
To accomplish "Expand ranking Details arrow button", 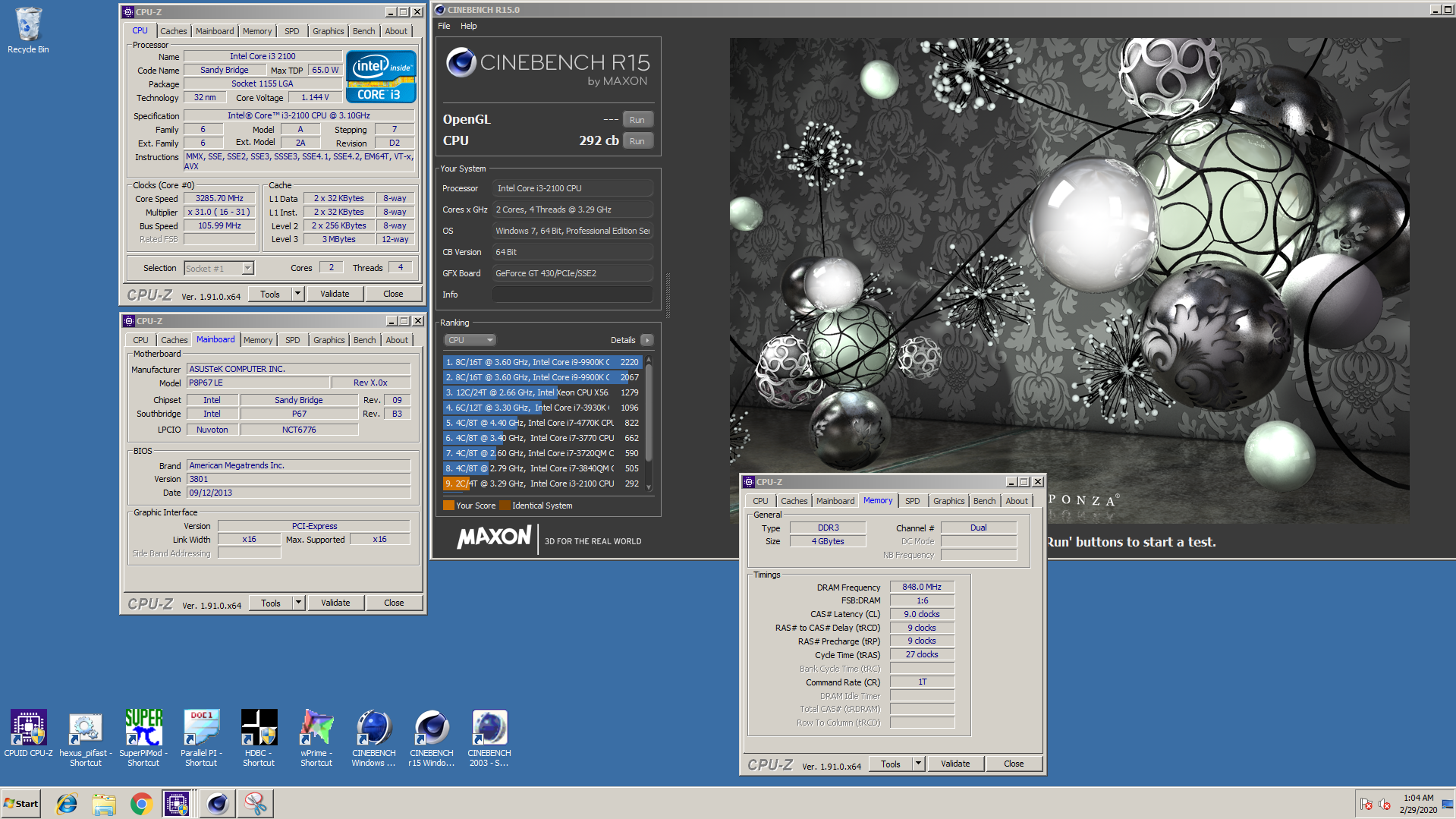I will tap(647, 340).
